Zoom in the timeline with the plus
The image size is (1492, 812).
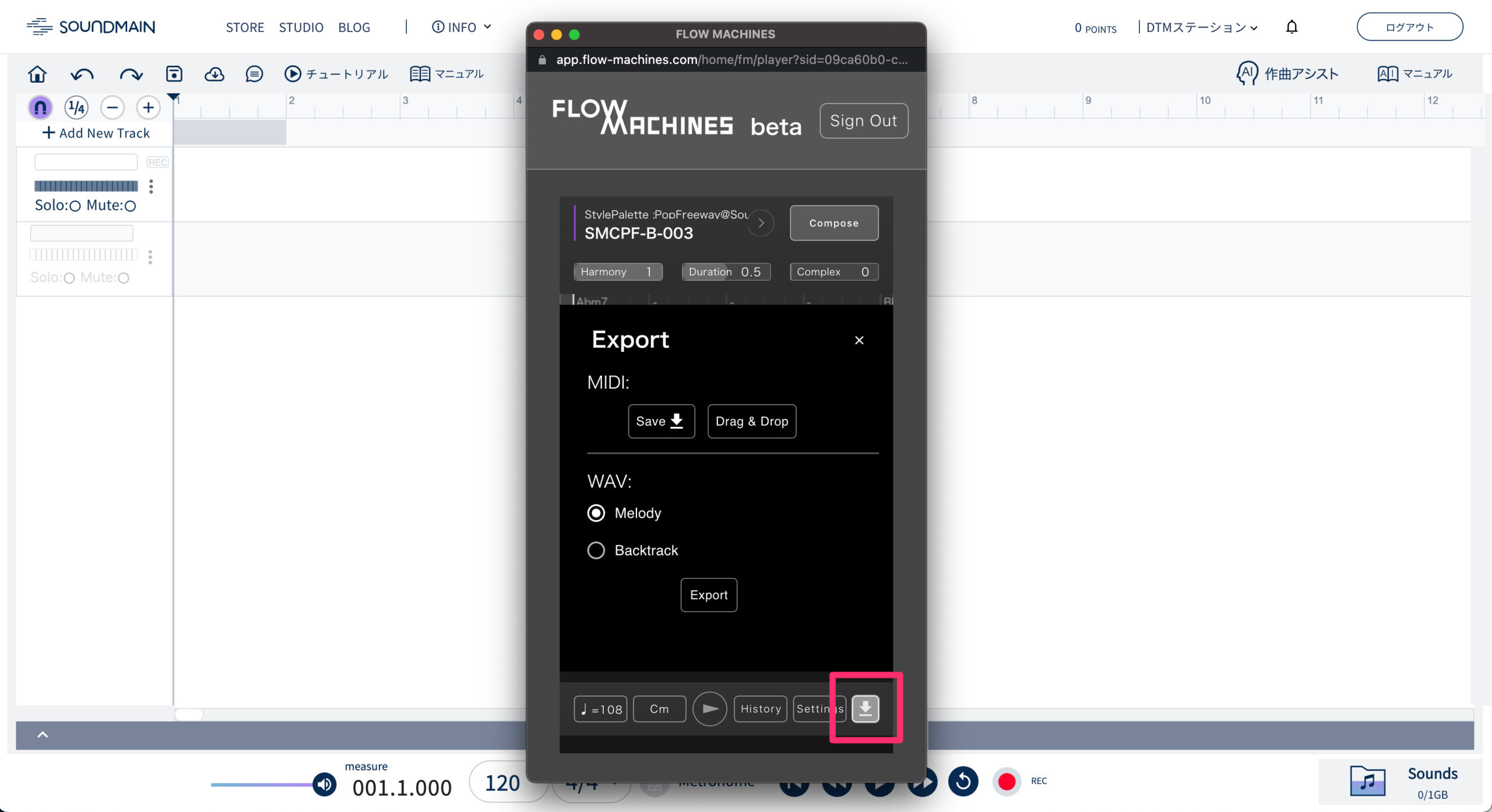pos(148,107)
